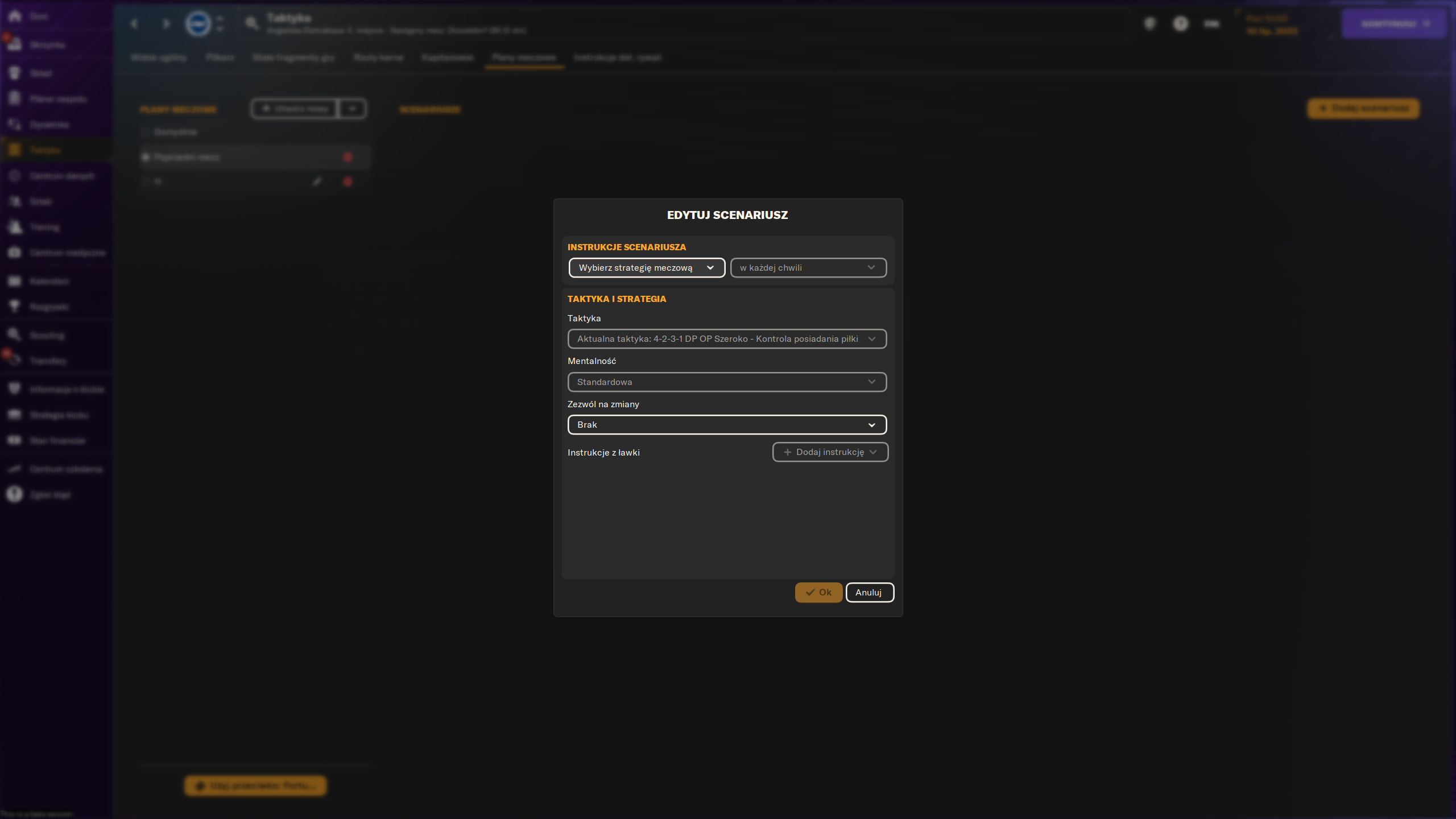
Task: Open Dynamika sidebar icon
Action: coord(15,125)
